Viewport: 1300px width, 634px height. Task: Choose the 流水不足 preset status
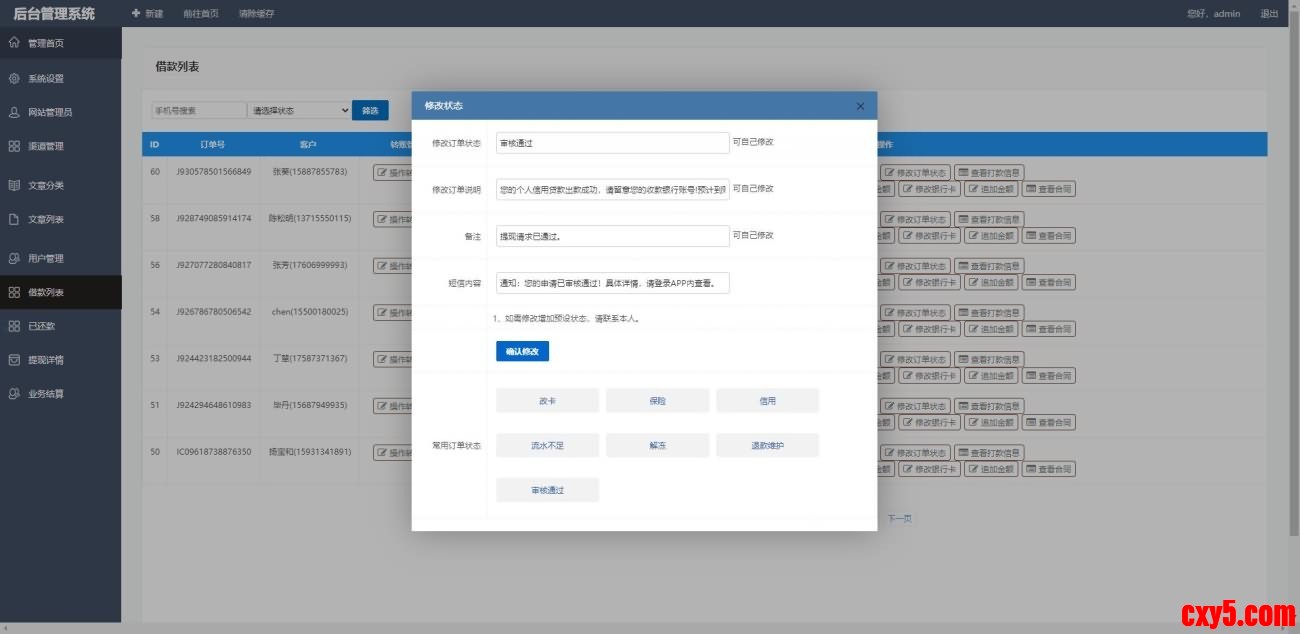tap(547, 445)
